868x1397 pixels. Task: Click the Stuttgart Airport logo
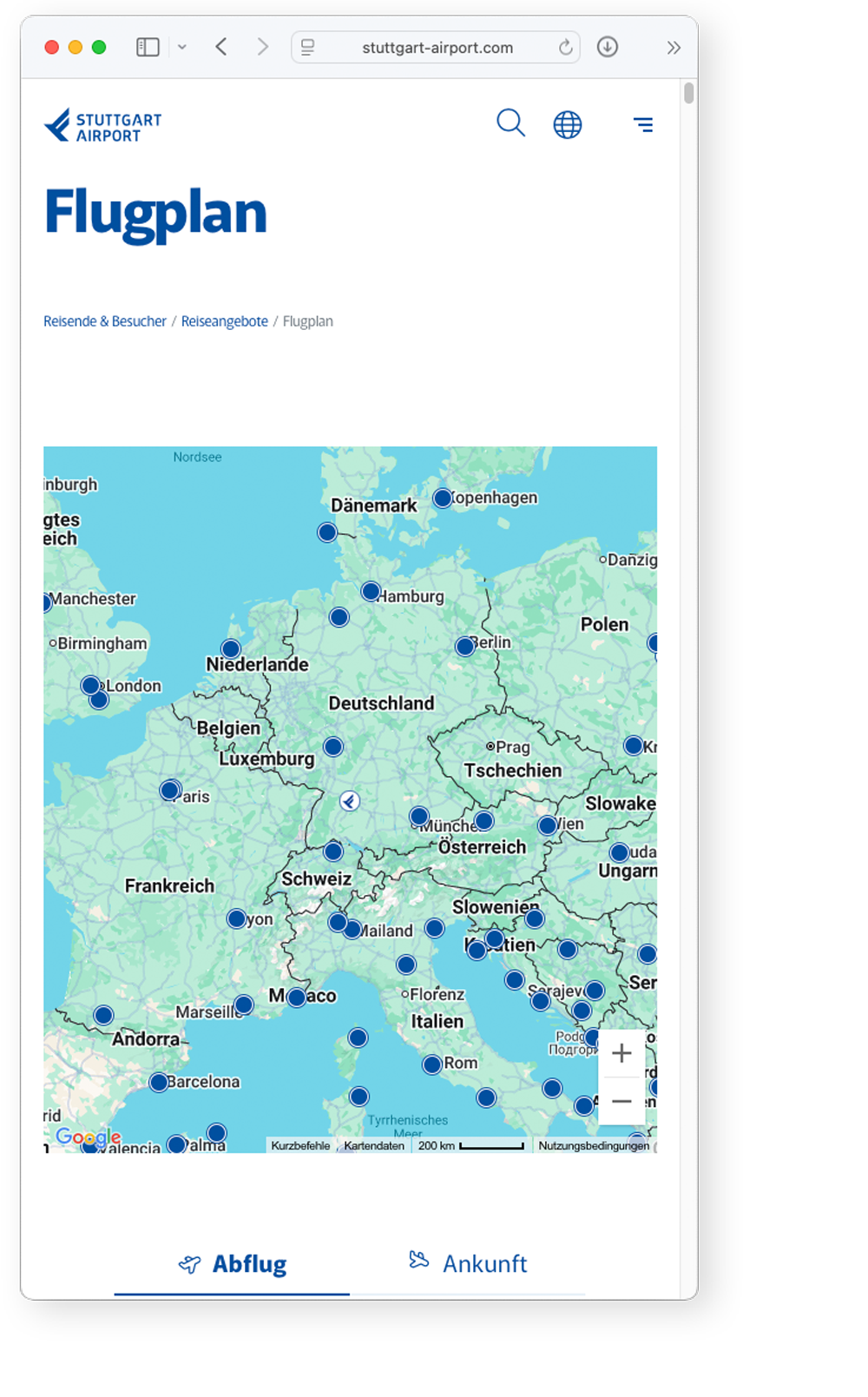pos(103,126)
